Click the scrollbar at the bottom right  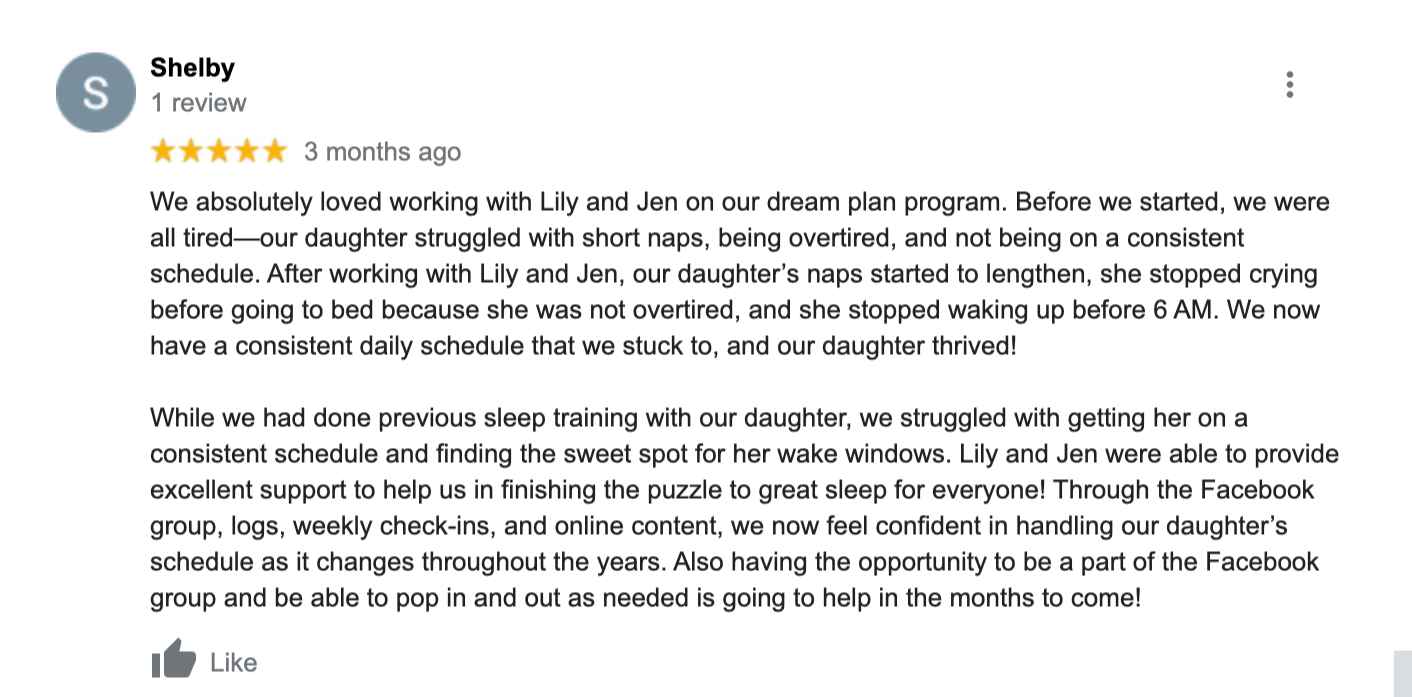(x=1402, y=672)
